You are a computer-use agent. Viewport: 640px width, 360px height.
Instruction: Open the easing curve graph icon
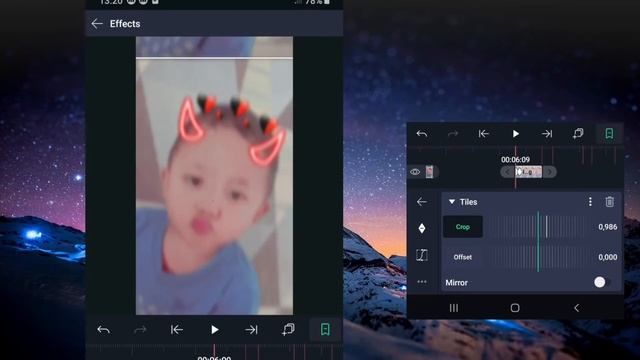tap(422, 255)
